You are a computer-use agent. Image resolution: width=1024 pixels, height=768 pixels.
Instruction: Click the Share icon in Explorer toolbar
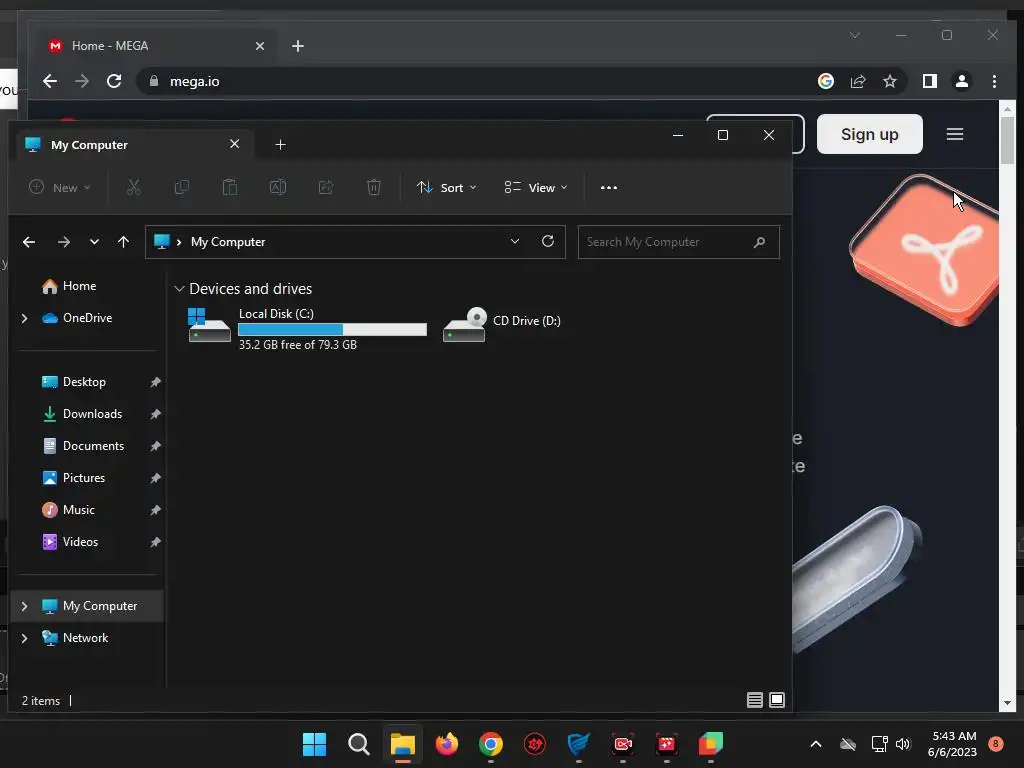pyautogui.click(x=326, y=187)
